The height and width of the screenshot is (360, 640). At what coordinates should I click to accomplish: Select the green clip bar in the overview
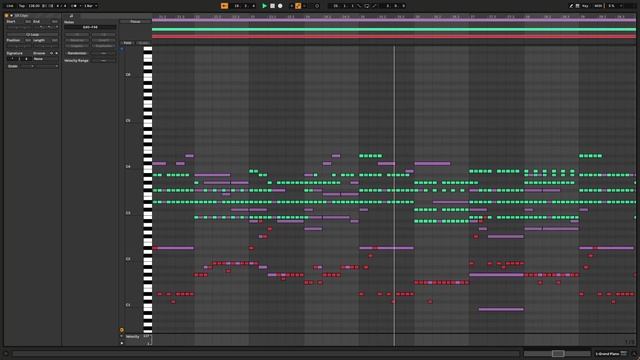tap(394, 29)
